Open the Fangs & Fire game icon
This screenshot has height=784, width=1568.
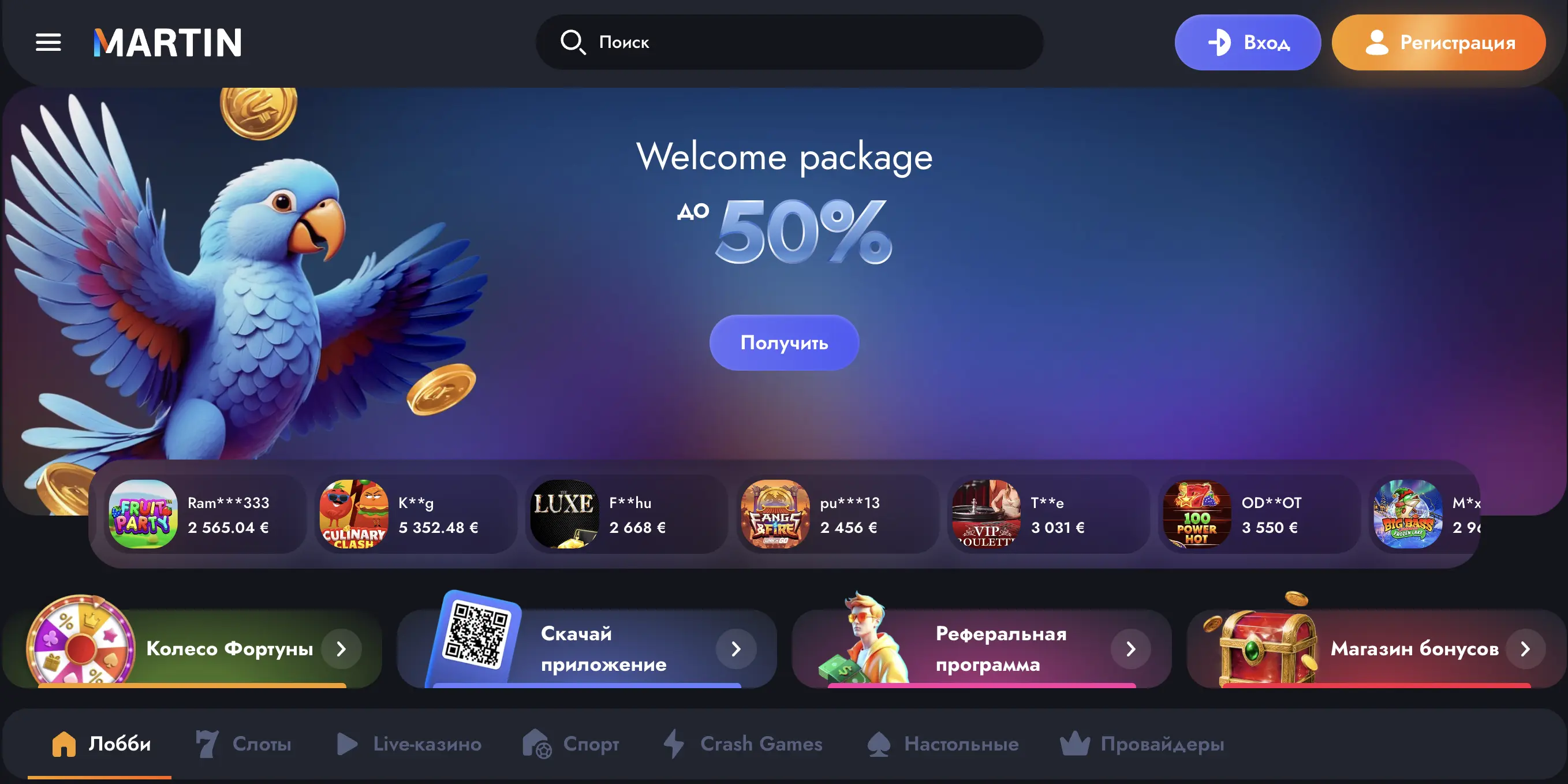point(775,514)
